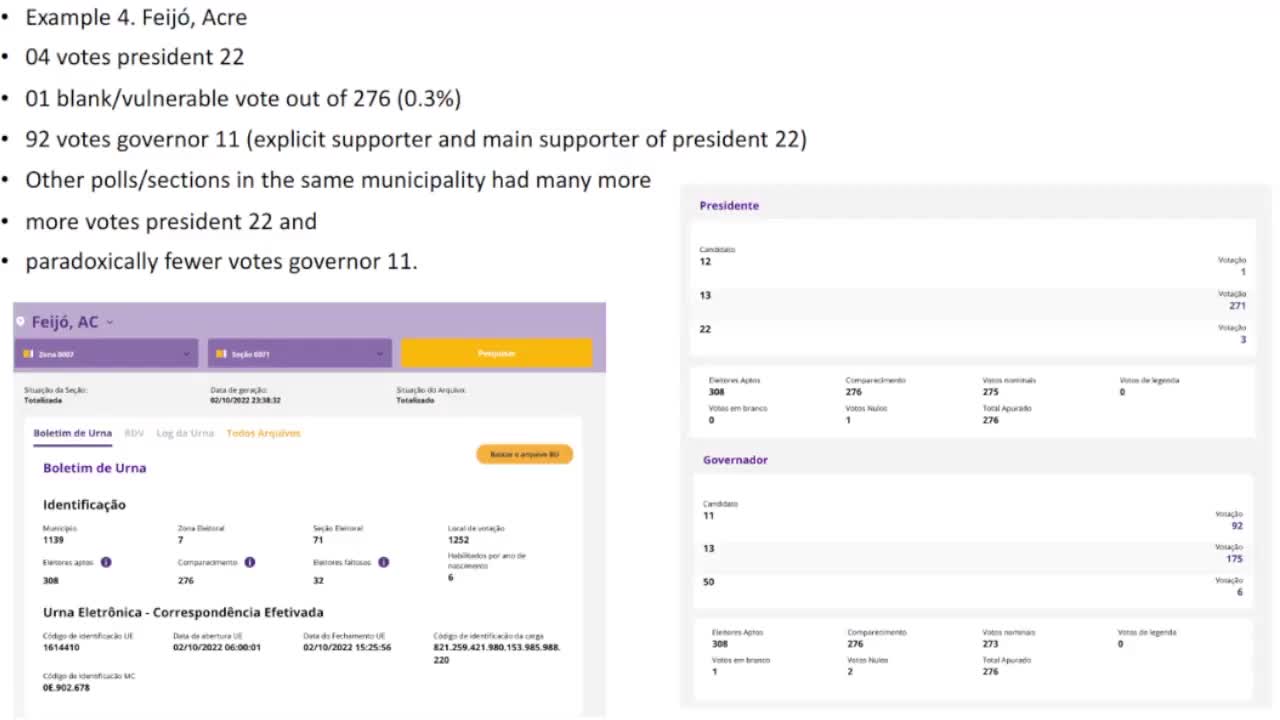The width and height of the screenshot is (1280, 720).
Task: Open the Log da Urna tab
Action: pyautogui.click(x=185, y=433)
